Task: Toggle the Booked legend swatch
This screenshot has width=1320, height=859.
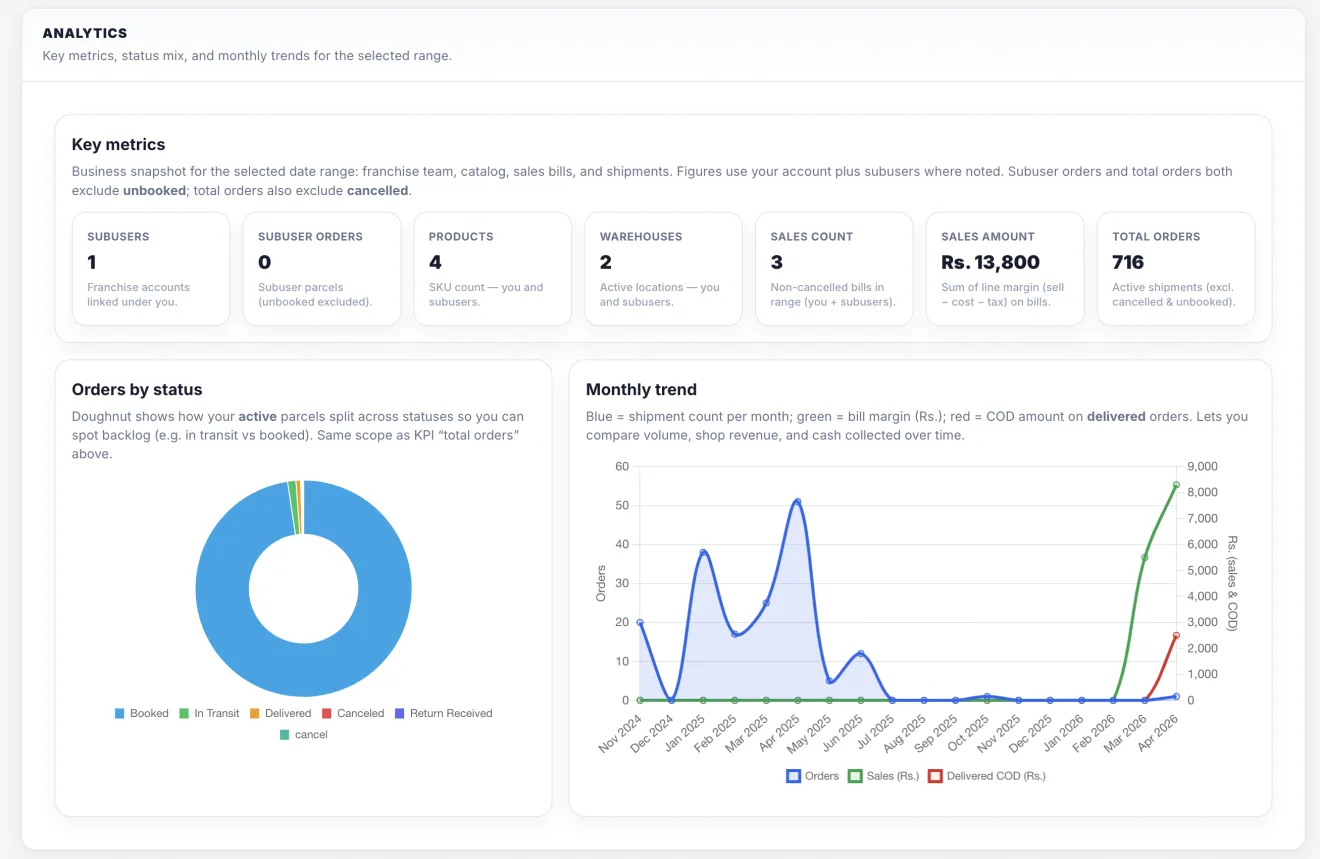Action: pos(119,713)
